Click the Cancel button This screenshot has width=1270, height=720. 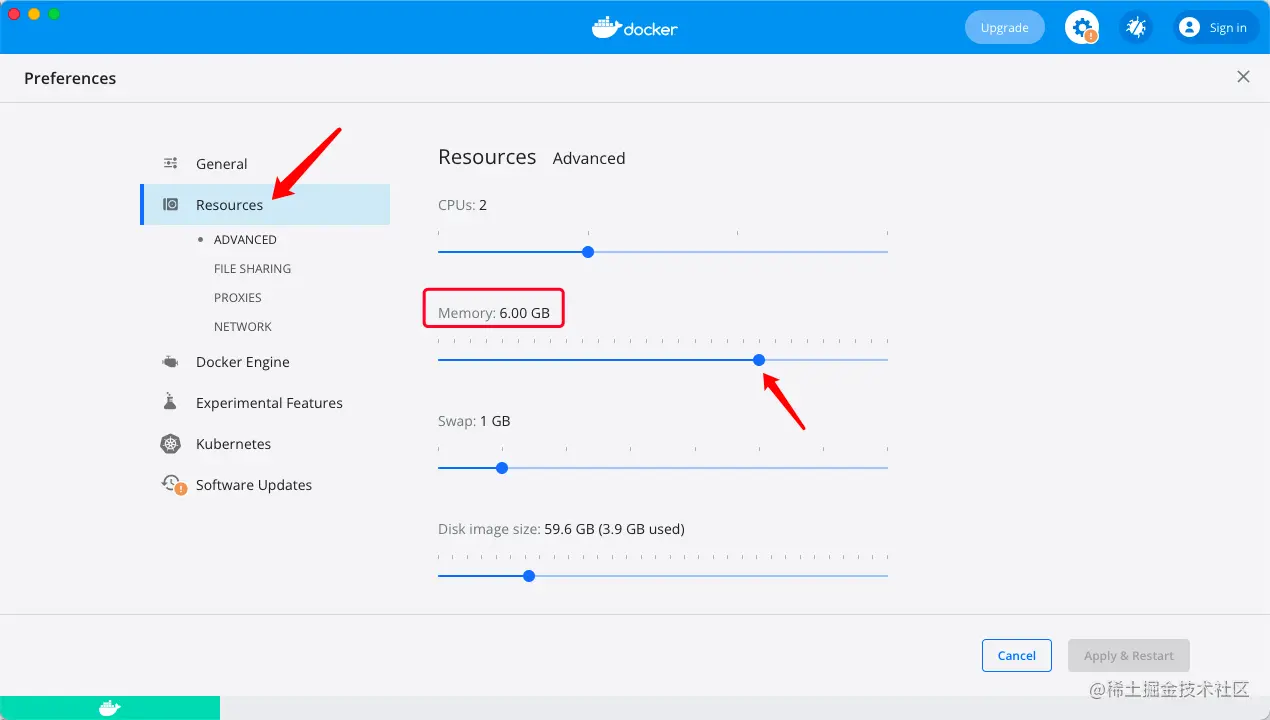pyautogui.click(x=1016, y=656)
